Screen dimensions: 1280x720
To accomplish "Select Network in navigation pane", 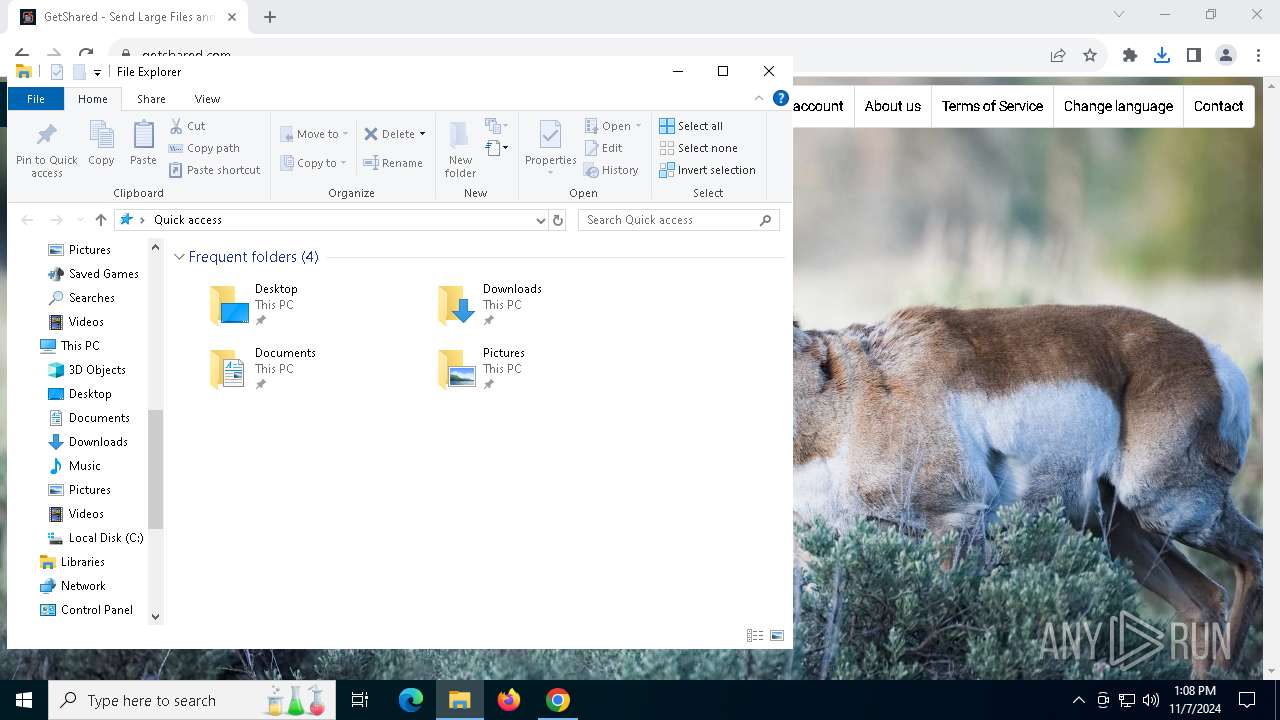I will pos(83,586).
